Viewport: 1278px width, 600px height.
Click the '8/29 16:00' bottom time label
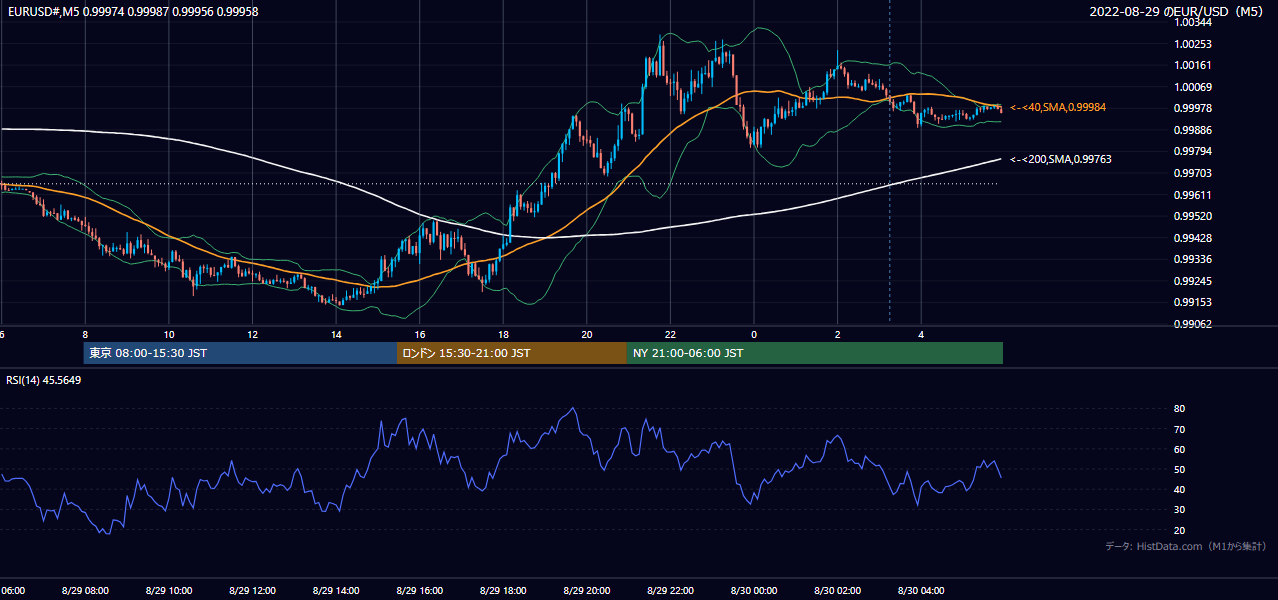419,590
